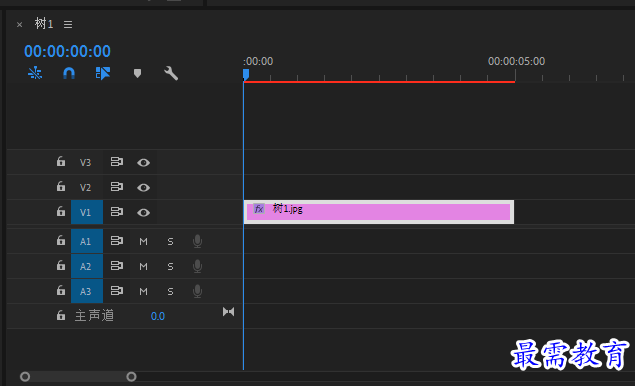The image size is (635, 386).
Task: Toggle sync lock for A2
Action: 117,266
